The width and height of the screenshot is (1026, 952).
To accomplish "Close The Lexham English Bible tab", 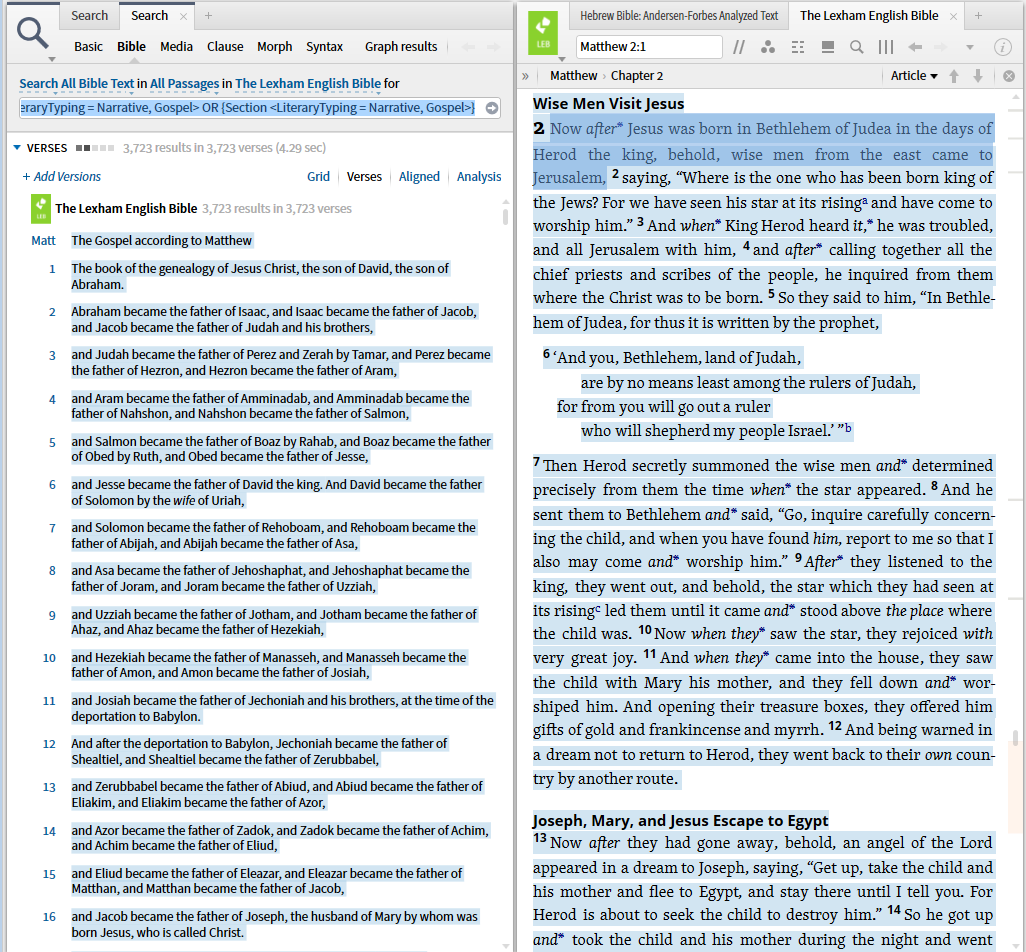I will (954, 16).
